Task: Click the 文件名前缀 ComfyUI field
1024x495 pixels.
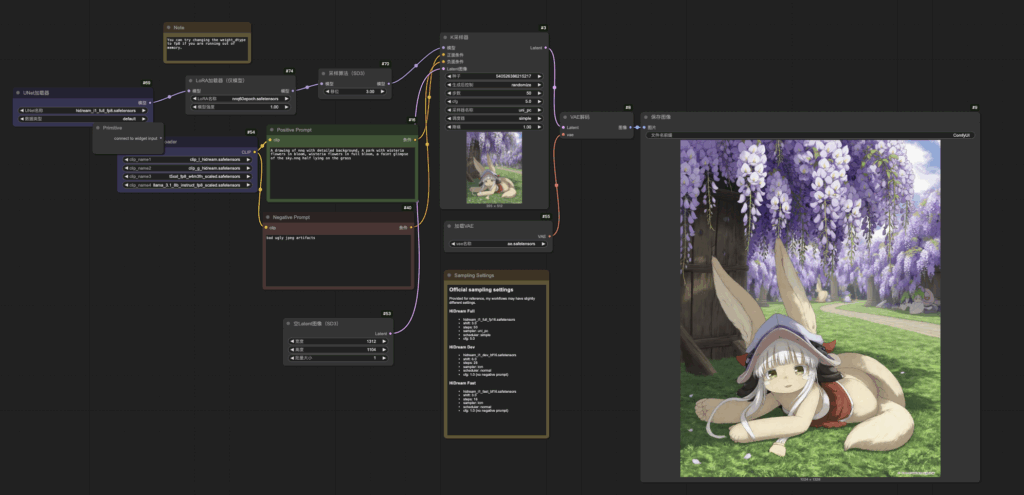Action: click(810, 135)
